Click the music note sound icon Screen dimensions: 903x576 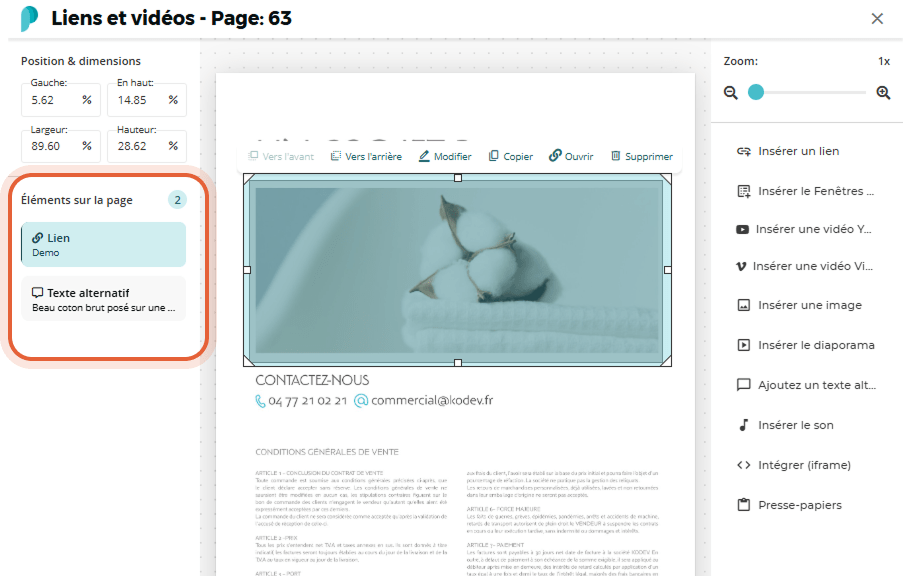(743, 425)
